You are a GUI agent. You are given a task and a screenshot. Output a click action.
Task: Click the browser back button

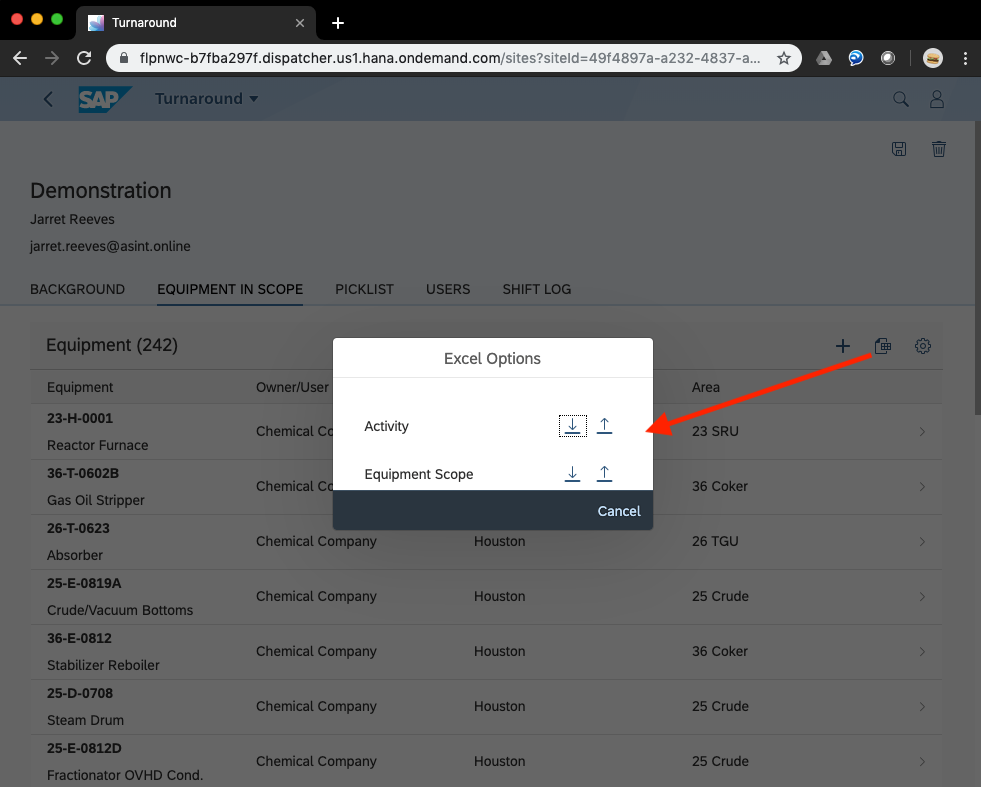[x=20, y=58]
